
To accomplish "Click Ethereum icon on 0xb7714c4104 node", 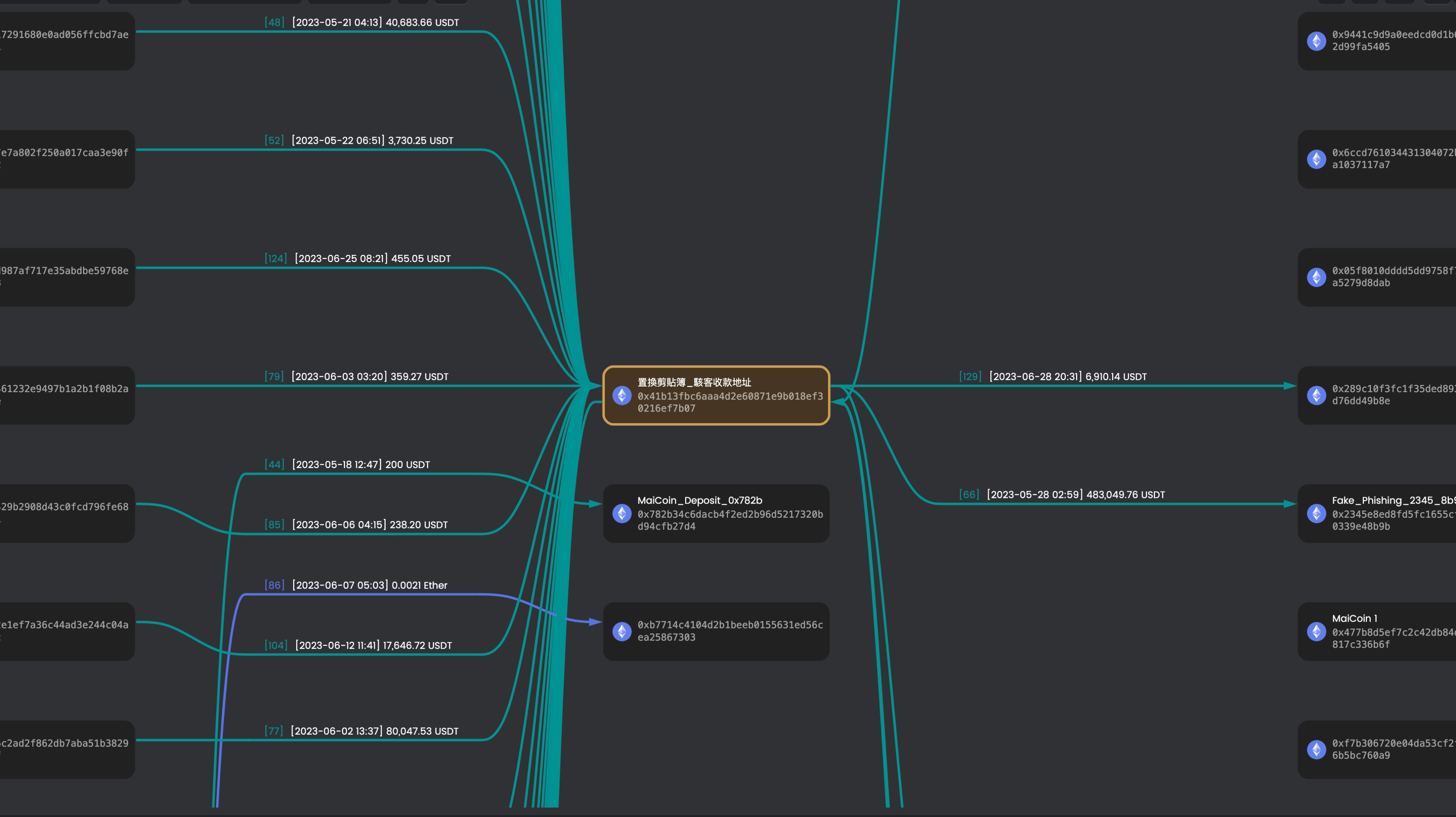I will (622, 631).
